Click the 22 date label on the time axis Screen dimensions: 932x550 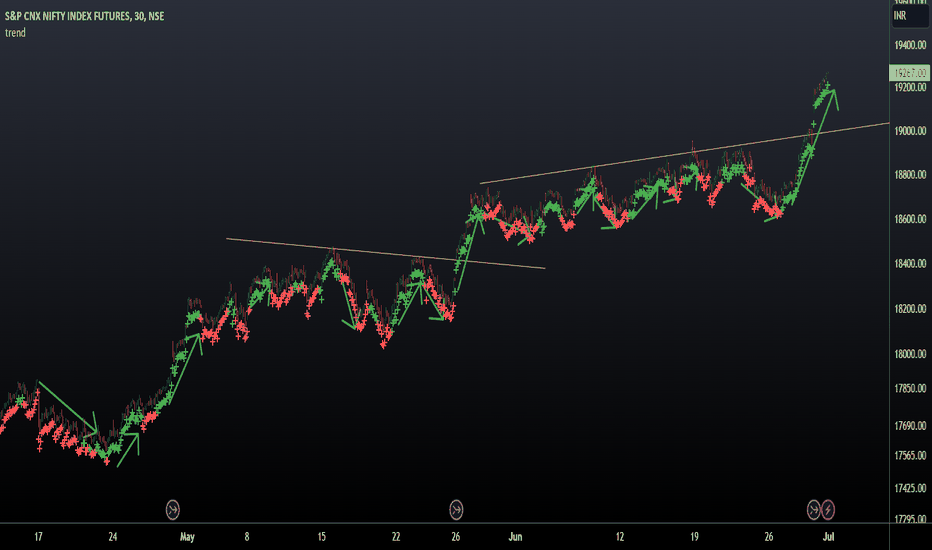pyautogui.click(x=396, y=537)
